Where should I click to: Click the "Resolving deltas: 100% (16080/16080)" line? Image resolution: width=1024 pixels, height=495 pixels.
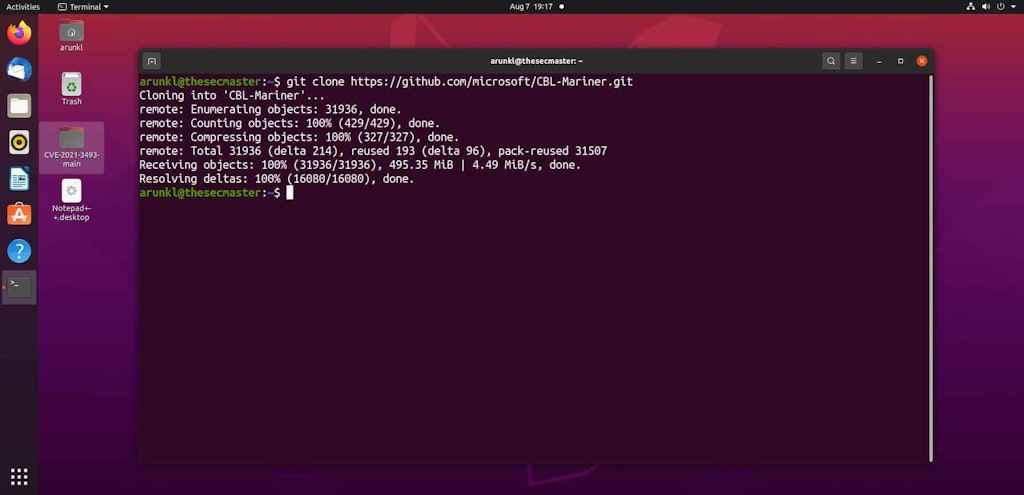click(x=277, y=179)
